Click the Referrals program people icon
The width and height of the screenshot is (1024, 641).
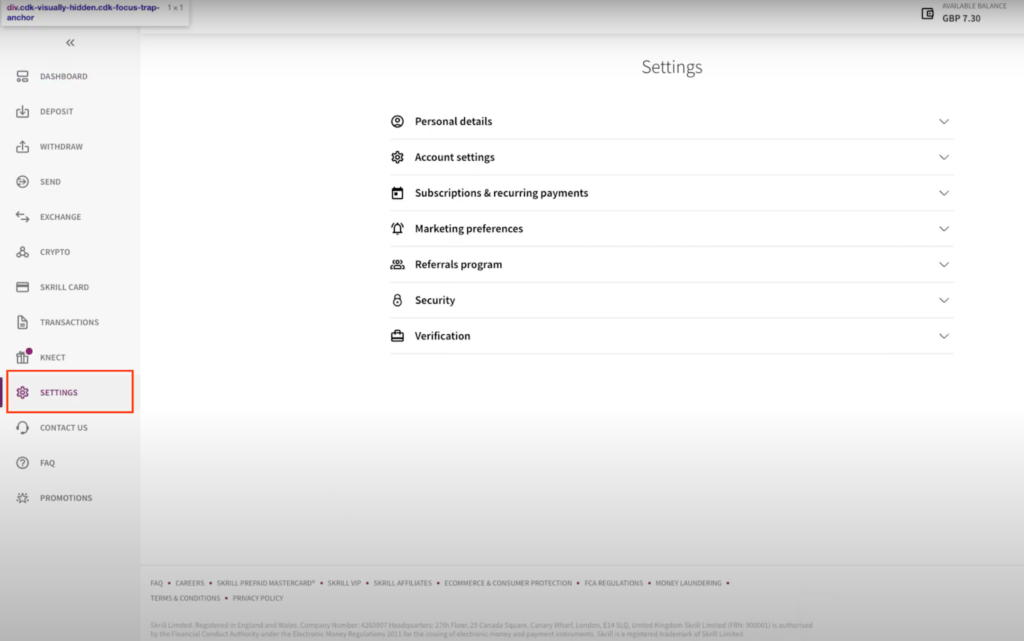click(x=397, y=264)
